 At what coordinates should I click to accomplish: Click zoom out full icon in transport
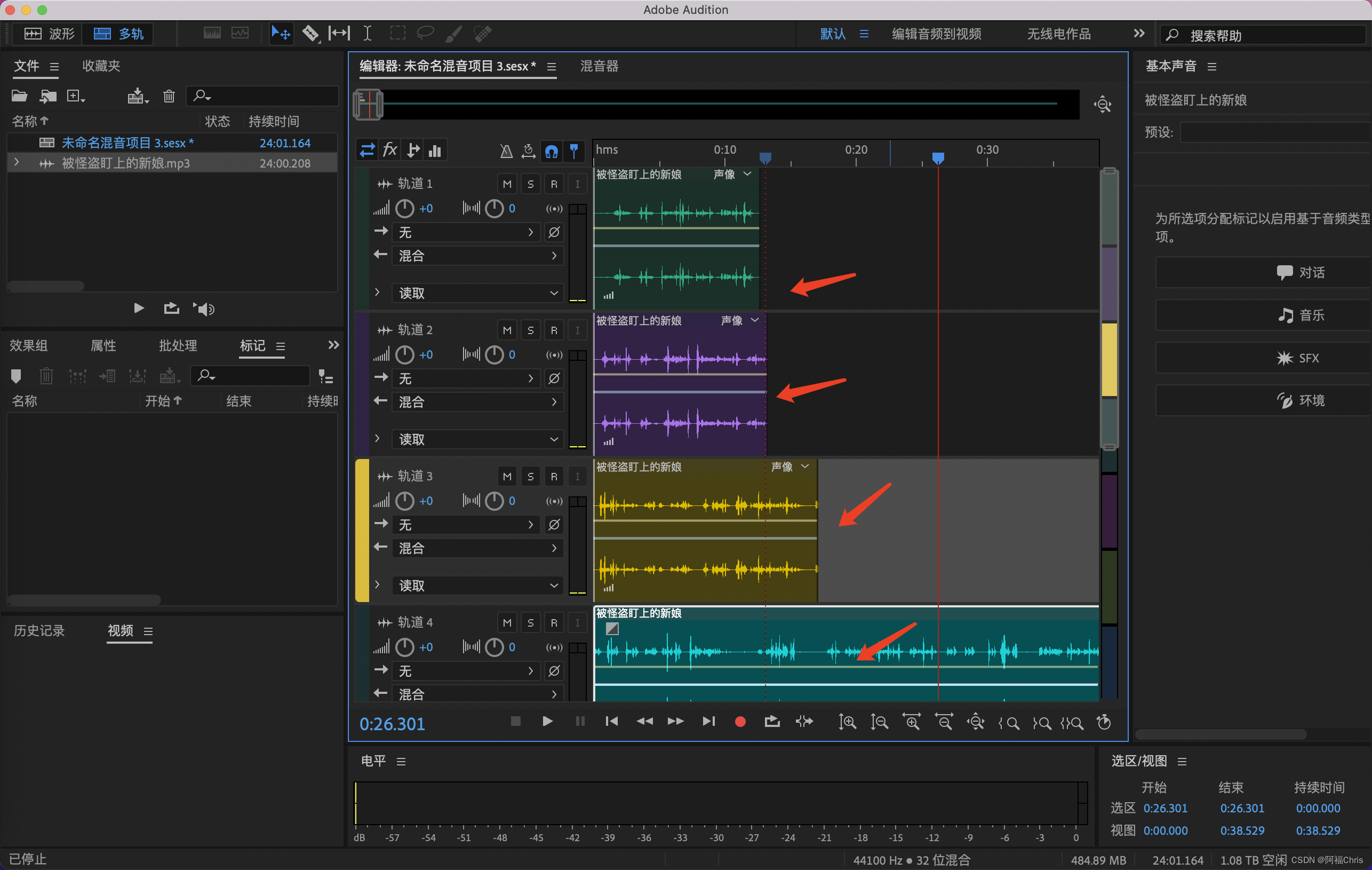[x=976, y=722]
